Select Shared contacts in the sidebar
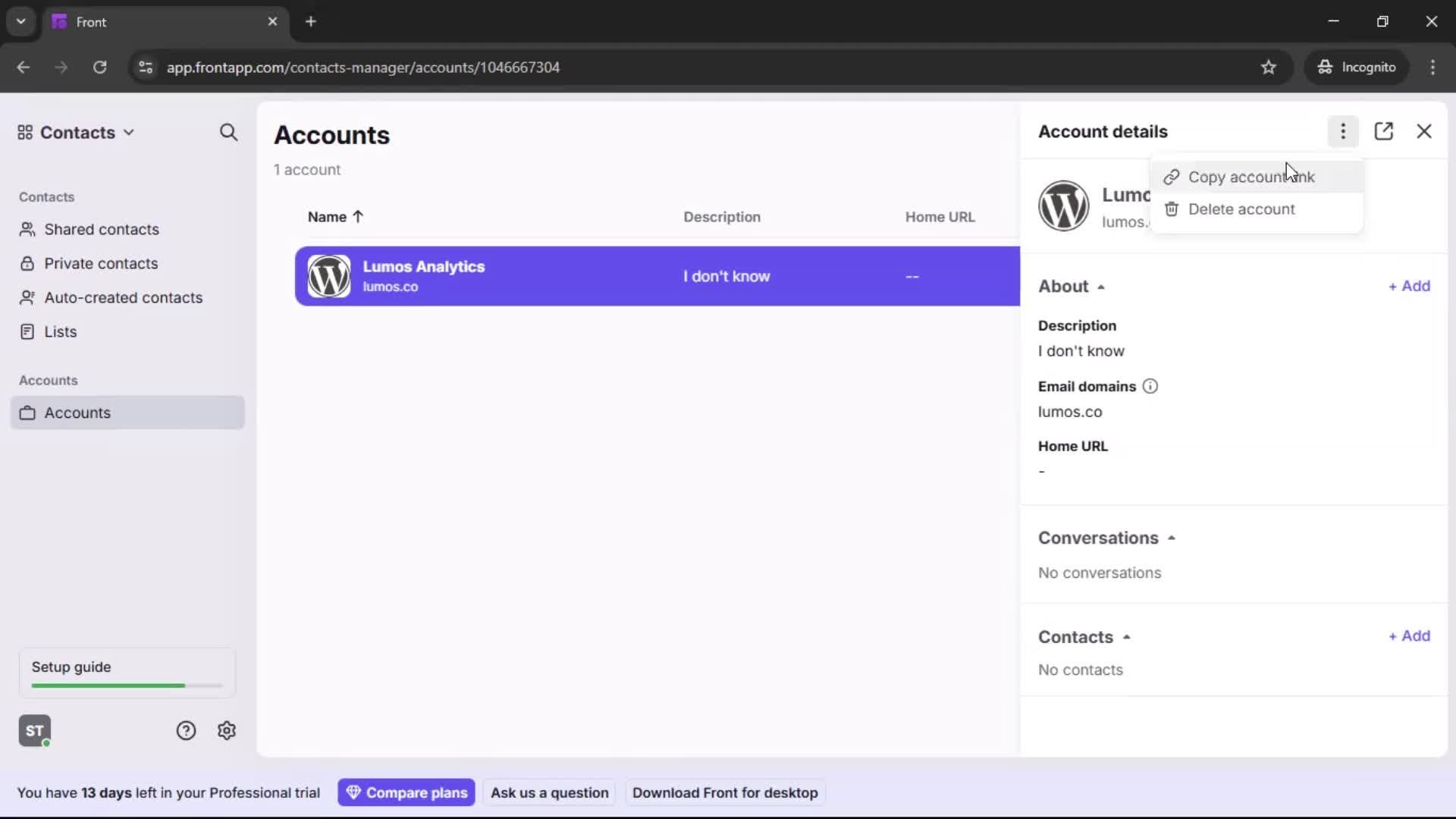The width and height of the screenshot is (1456, 819). point(101,229)
